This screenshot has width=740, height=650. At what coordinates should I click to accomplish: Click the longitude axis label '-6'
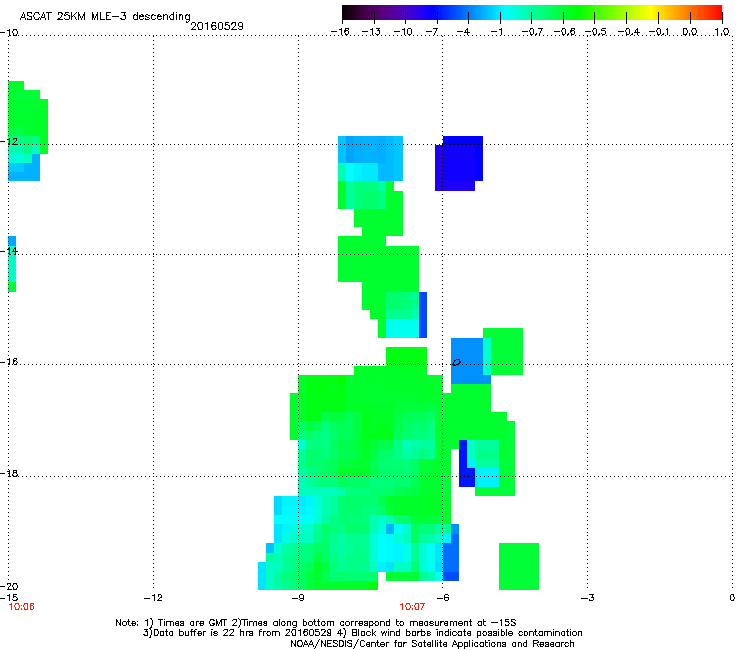pos(442,598)
